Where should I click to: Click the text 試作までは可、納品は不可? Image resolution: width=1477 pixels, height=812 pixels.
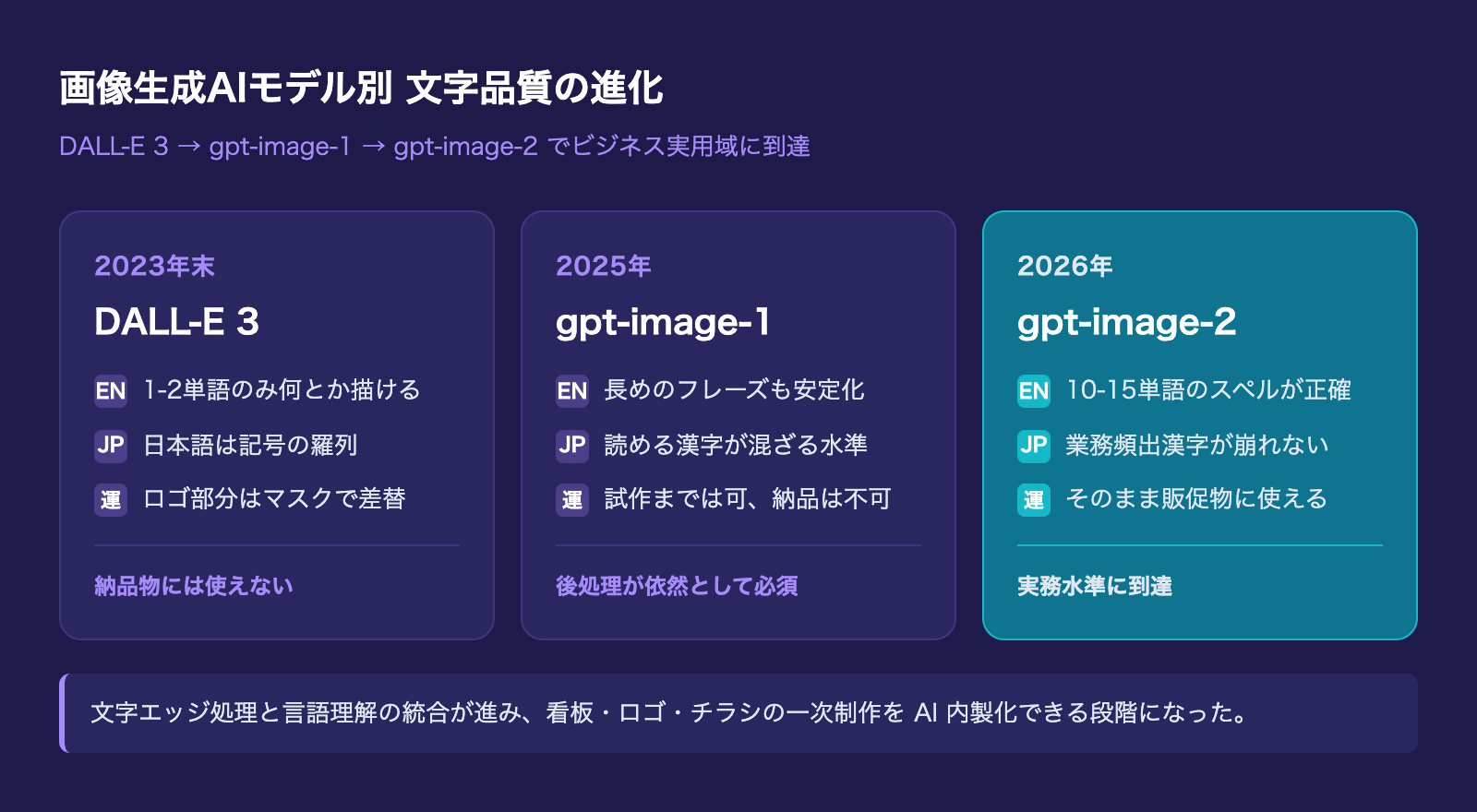[x=748, y=498]
